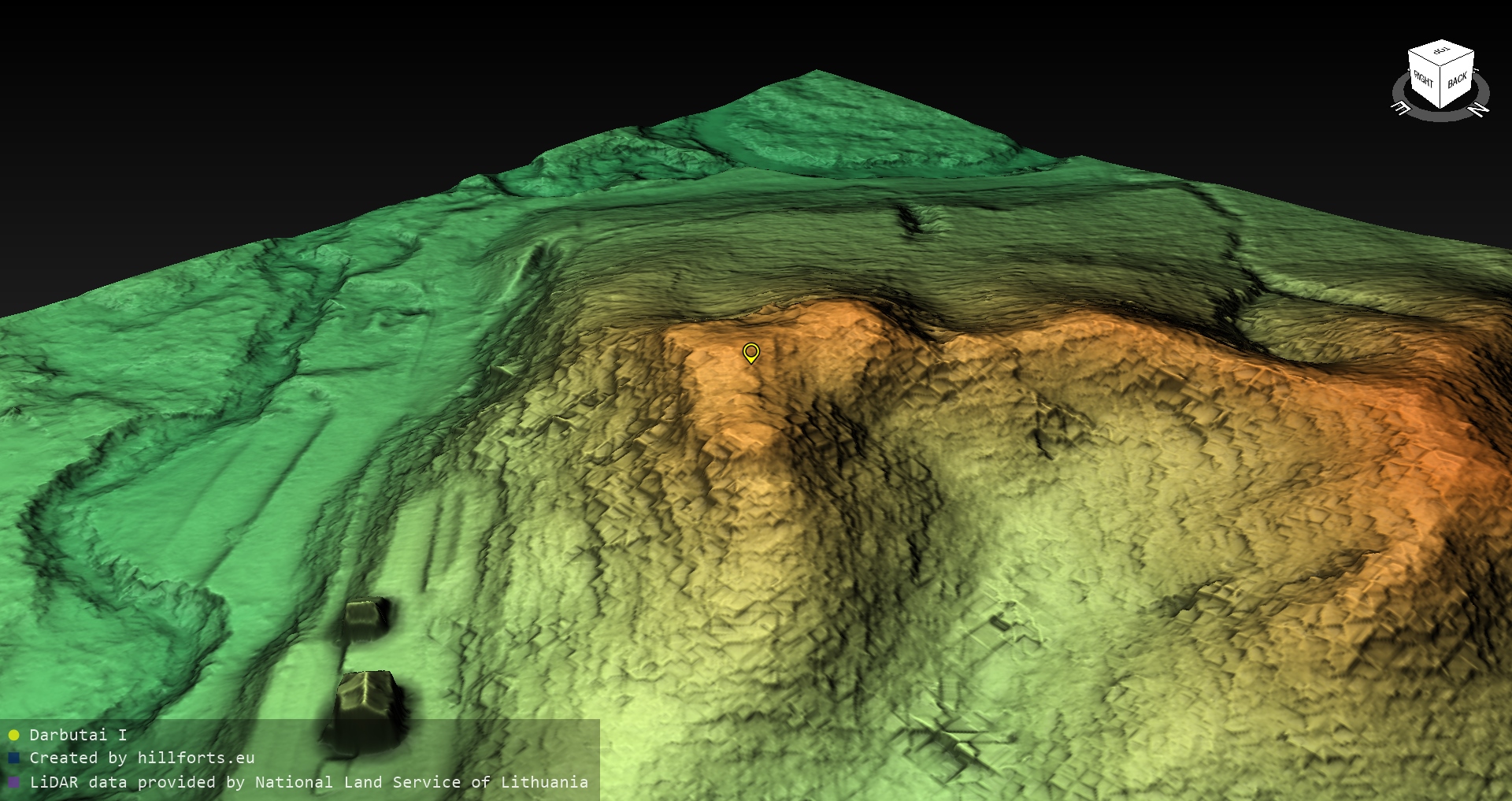
Task: Click the yellow Darbutai I map pin
Action: (751, 352)
